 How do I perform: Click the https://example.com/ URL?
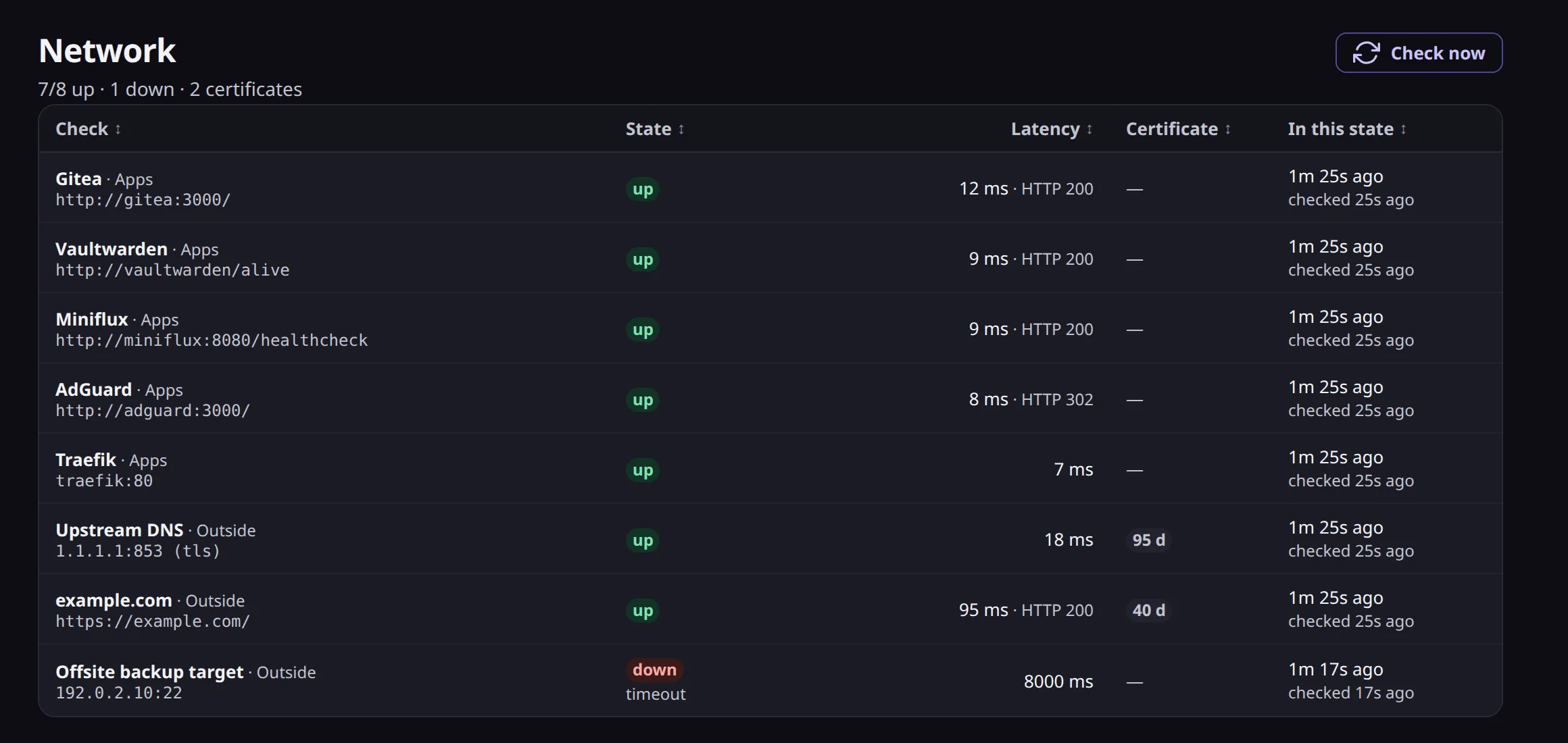[153, 621]
